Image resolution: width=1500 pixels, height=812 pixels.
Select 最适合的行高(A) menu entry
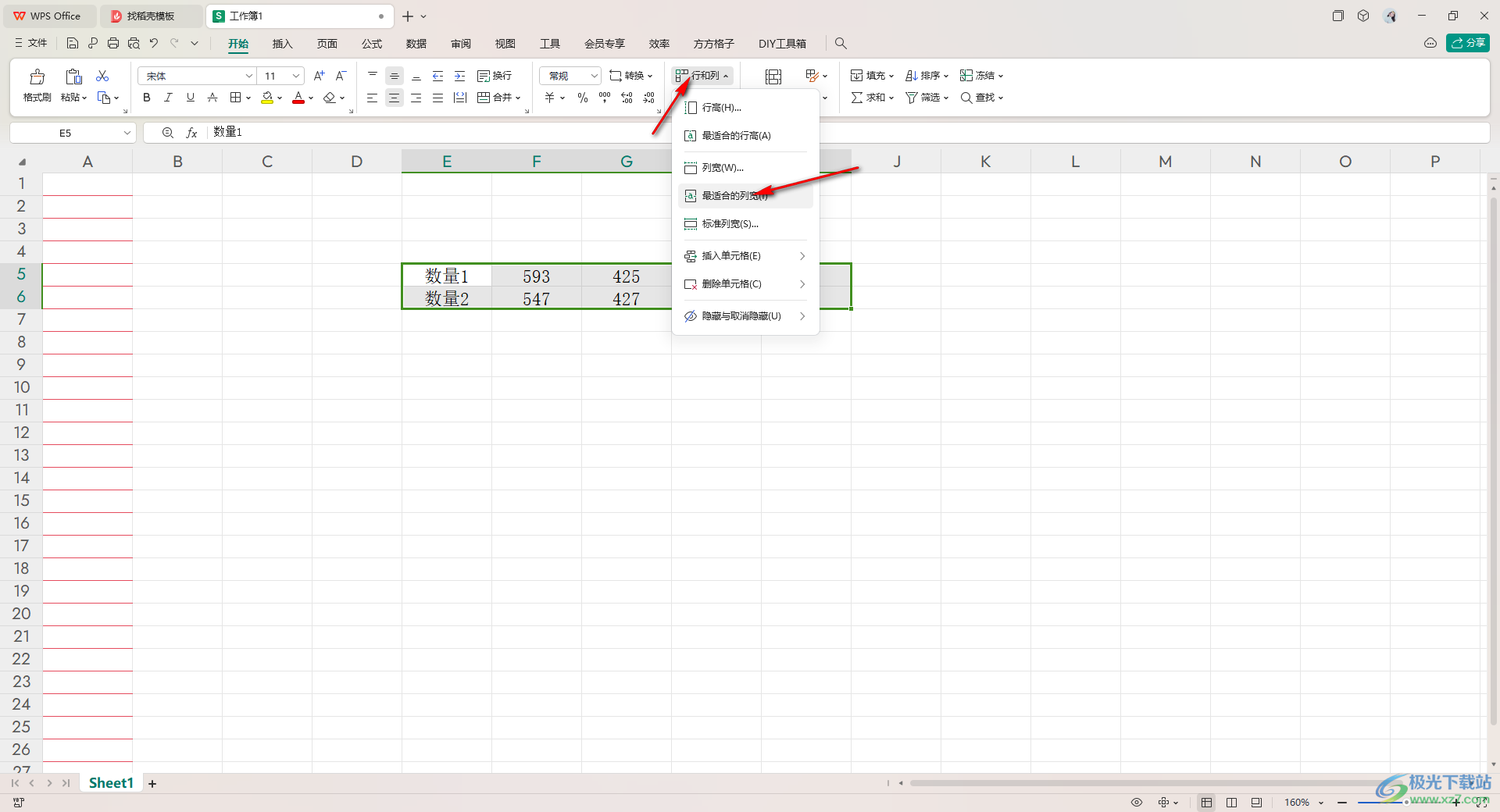745,136
